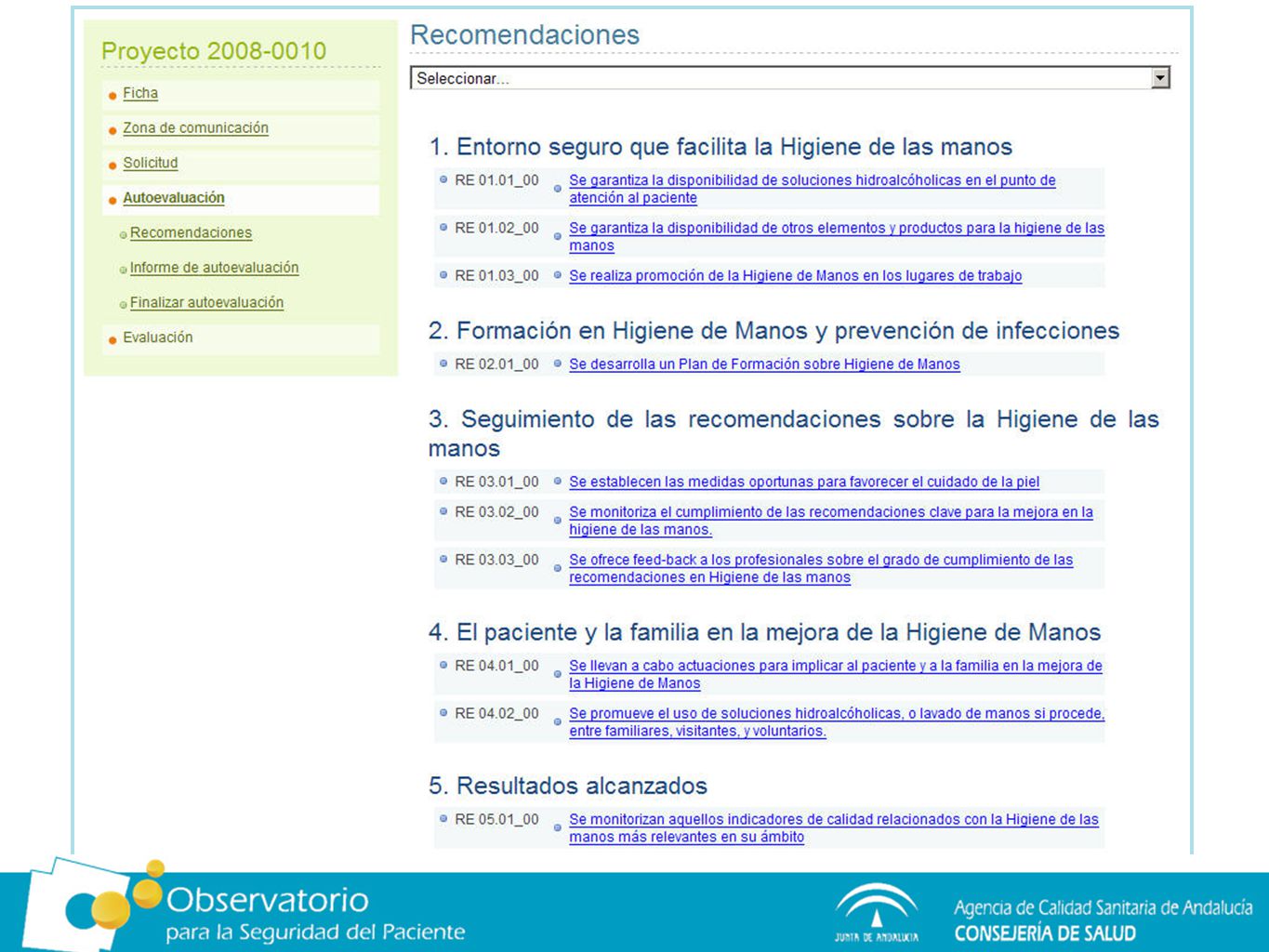The width and height of the screenshot is (1269, 952).
Task: Open link about implicar al paciente y familia
Action: tap(836, 674)
